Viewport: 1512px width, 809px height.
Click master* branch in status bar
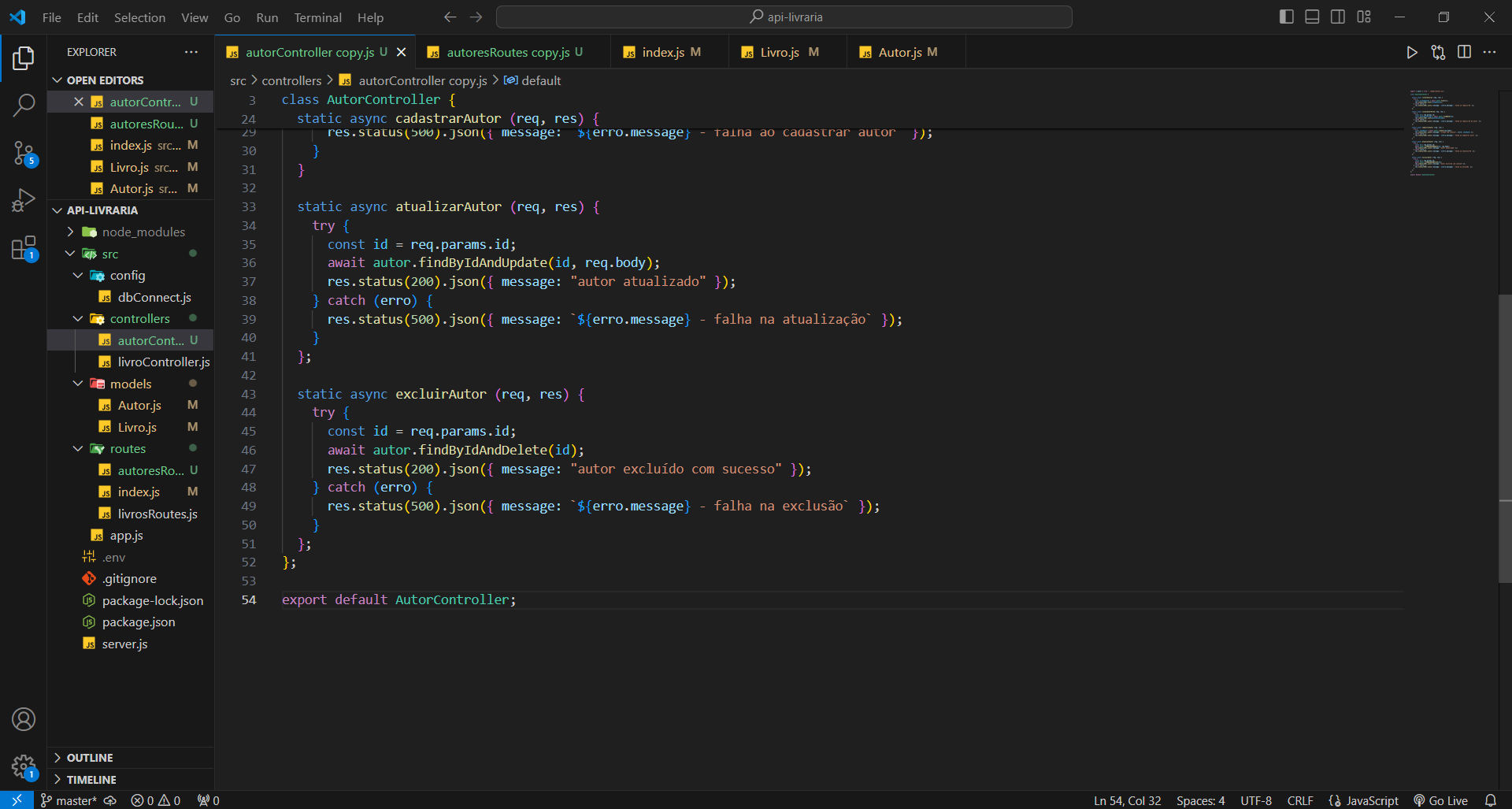pyautogui.click(x=69, y=800)
